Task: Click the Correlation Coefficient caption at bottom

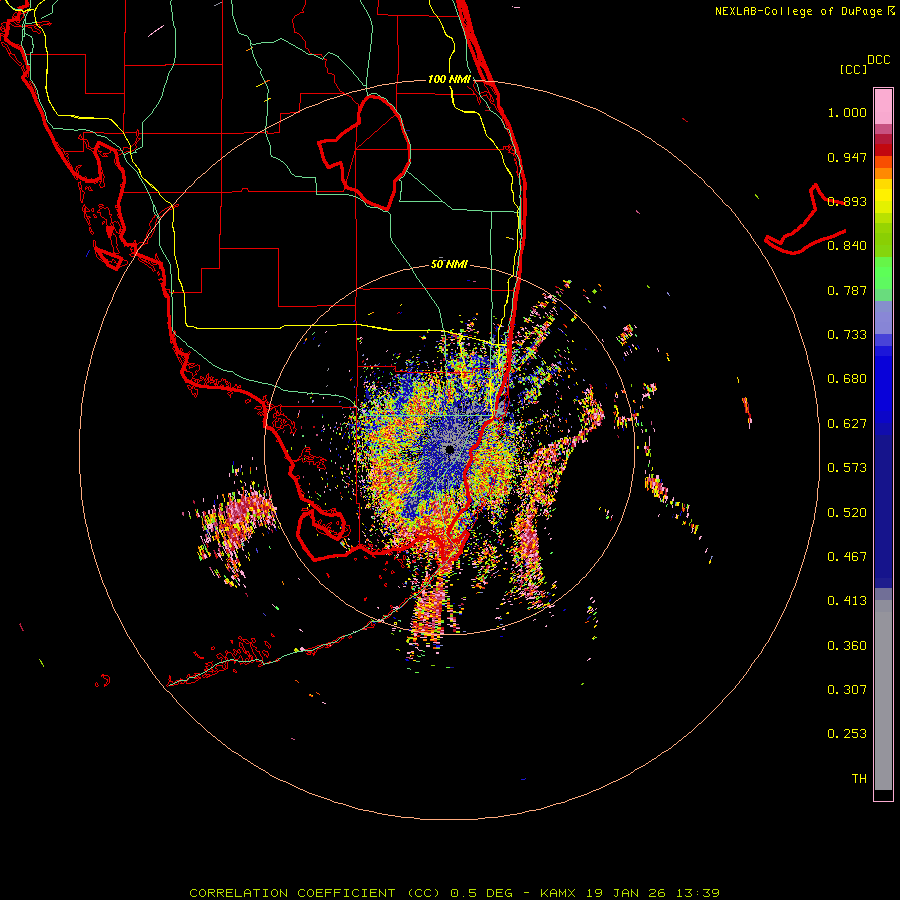Action: point(454,893)
